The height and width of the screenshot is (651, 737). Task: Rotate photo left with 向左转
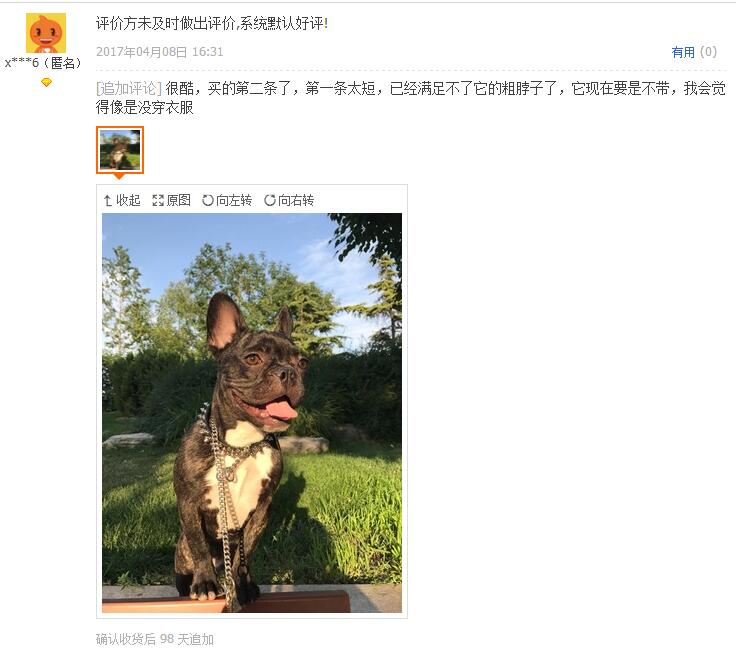pyautogui.click(x=227, y=201)
